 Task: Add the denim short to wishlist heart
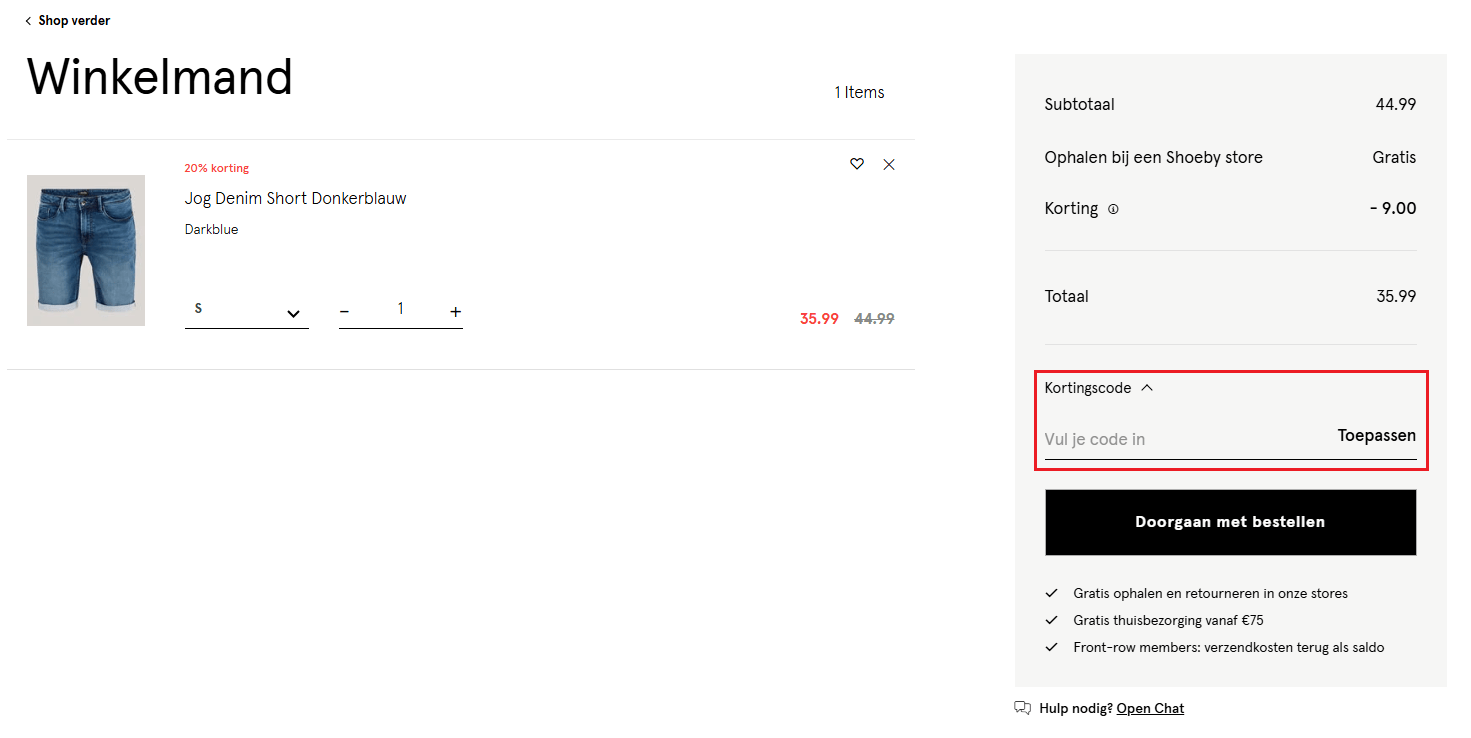tap(856, 164)
